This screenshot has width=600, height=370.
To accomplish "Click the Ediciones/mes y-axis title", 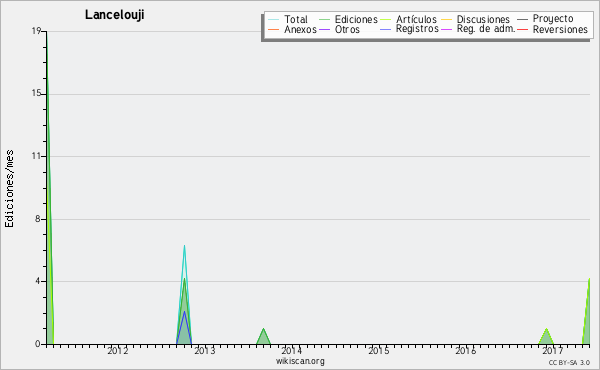I will [x=9, y=188].
